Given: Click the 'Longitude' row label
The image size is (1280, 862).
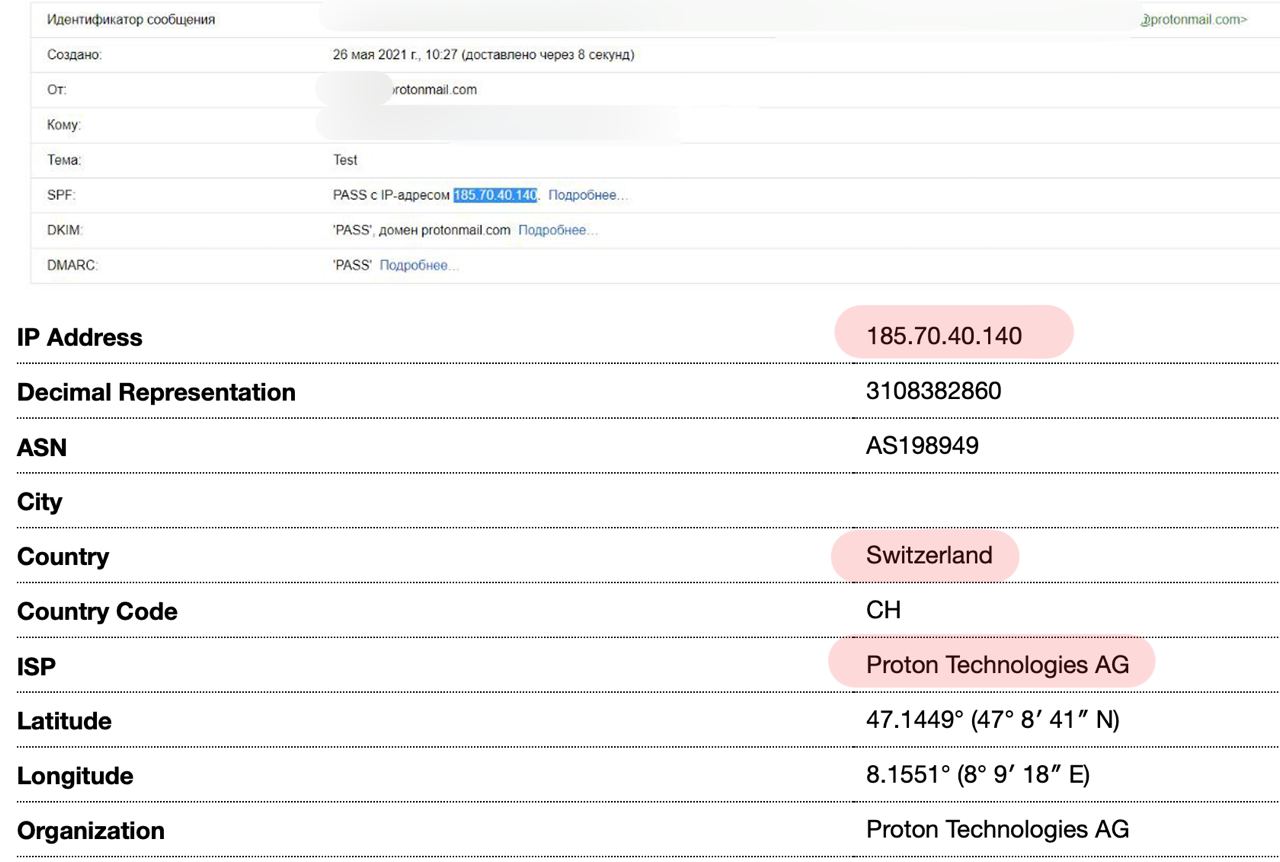Looking at the screenshot, I should 75,776.
